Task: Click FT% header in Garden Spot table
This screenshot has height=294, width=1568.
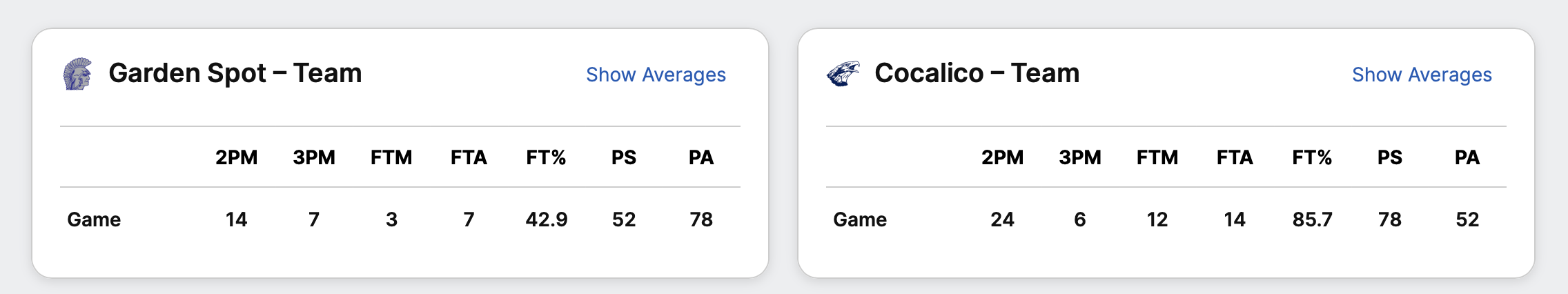Action: pyautogui.click(x=546, y=157)
